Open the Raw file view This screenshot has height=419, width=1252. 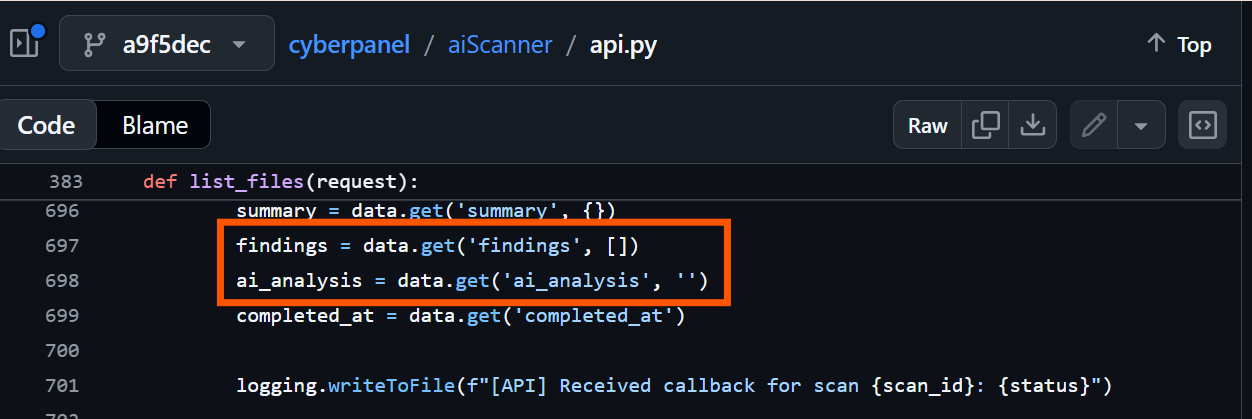pyautogui.click(x=927, y=125)
